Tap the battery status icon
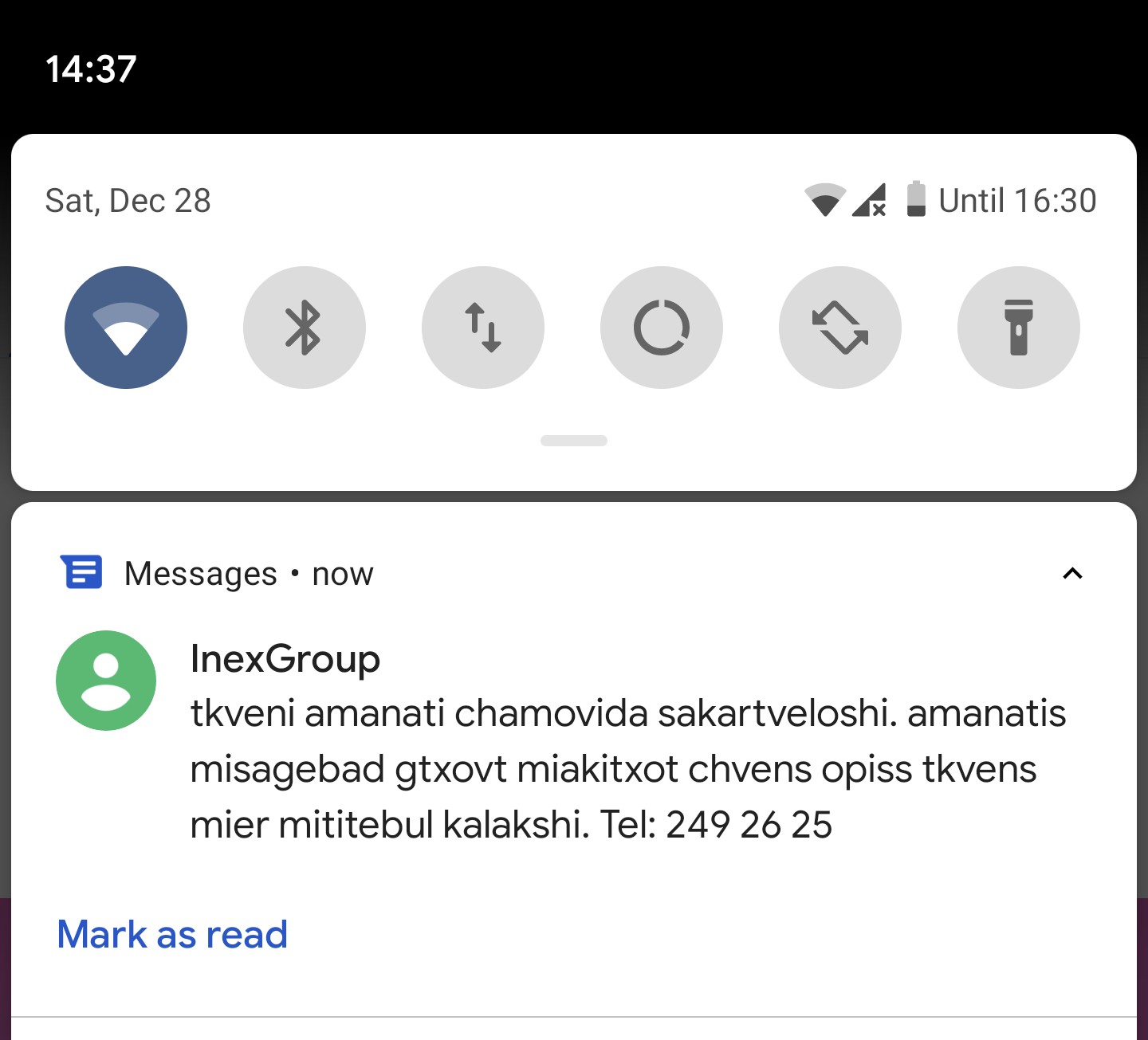The height and width of the screenshot is (1040, 1148). click(916, 199)
